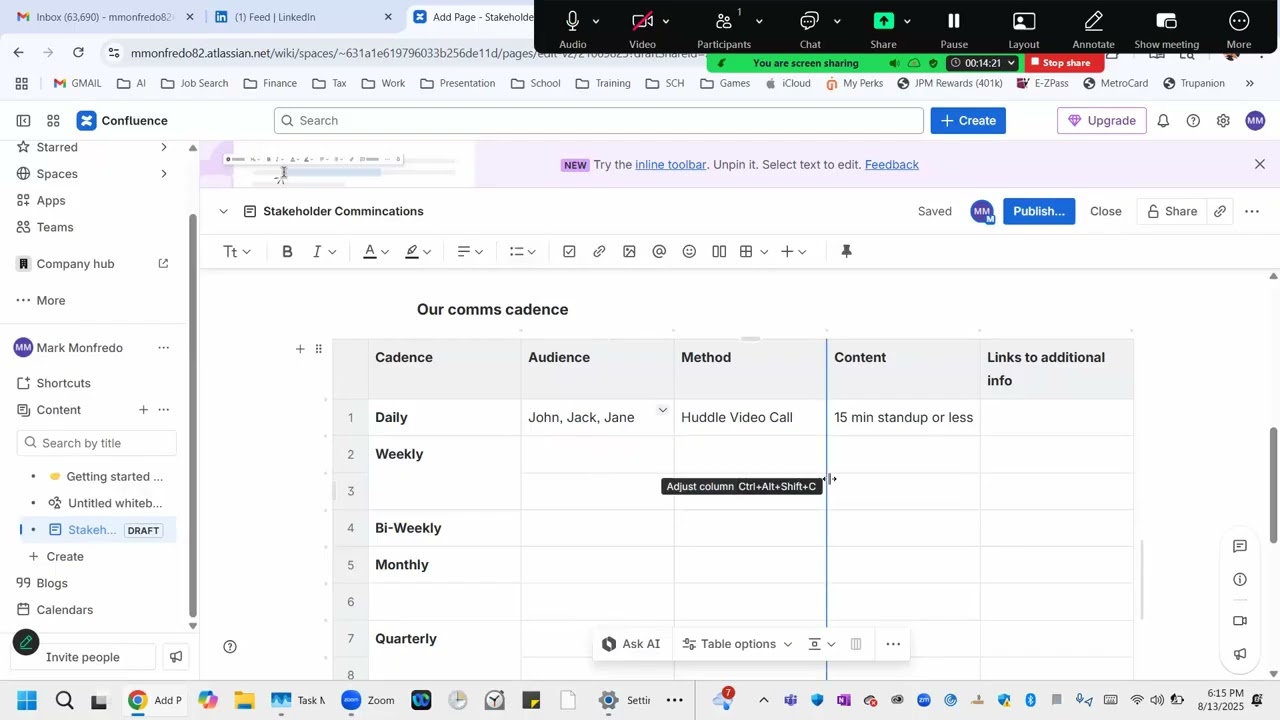Open Confluence notifications bell
This screenshot has height=720, width=1280.
tap(1163, 121)
